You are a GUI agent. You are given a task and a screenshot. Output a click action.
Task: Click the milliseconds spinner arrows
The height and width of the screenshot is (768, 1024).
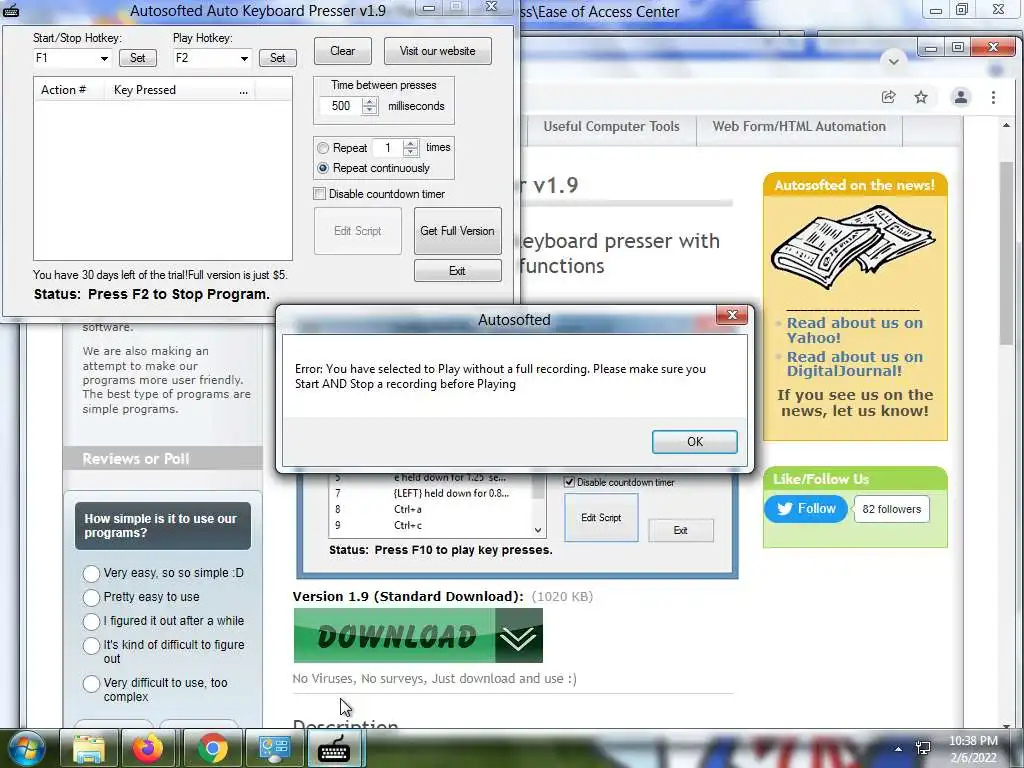pyautogui.click(x=370, y=106)
